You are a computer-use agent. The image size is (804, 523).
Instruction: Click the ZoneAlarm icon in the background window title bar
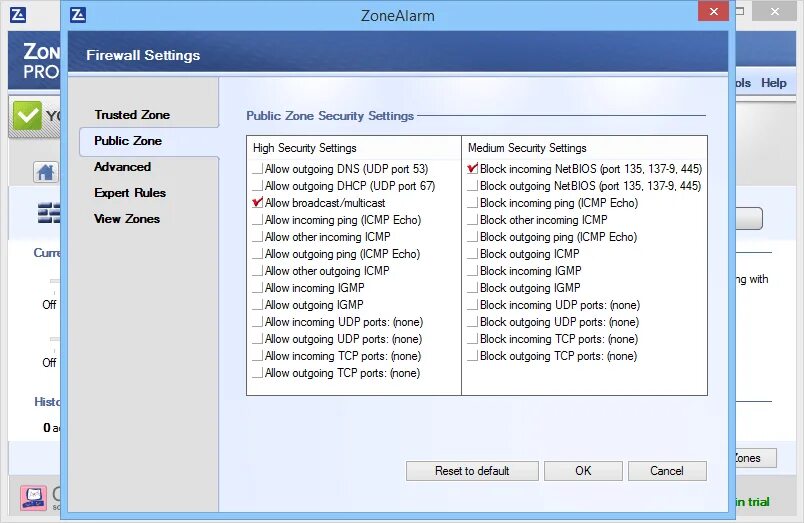tap(18, 15)
